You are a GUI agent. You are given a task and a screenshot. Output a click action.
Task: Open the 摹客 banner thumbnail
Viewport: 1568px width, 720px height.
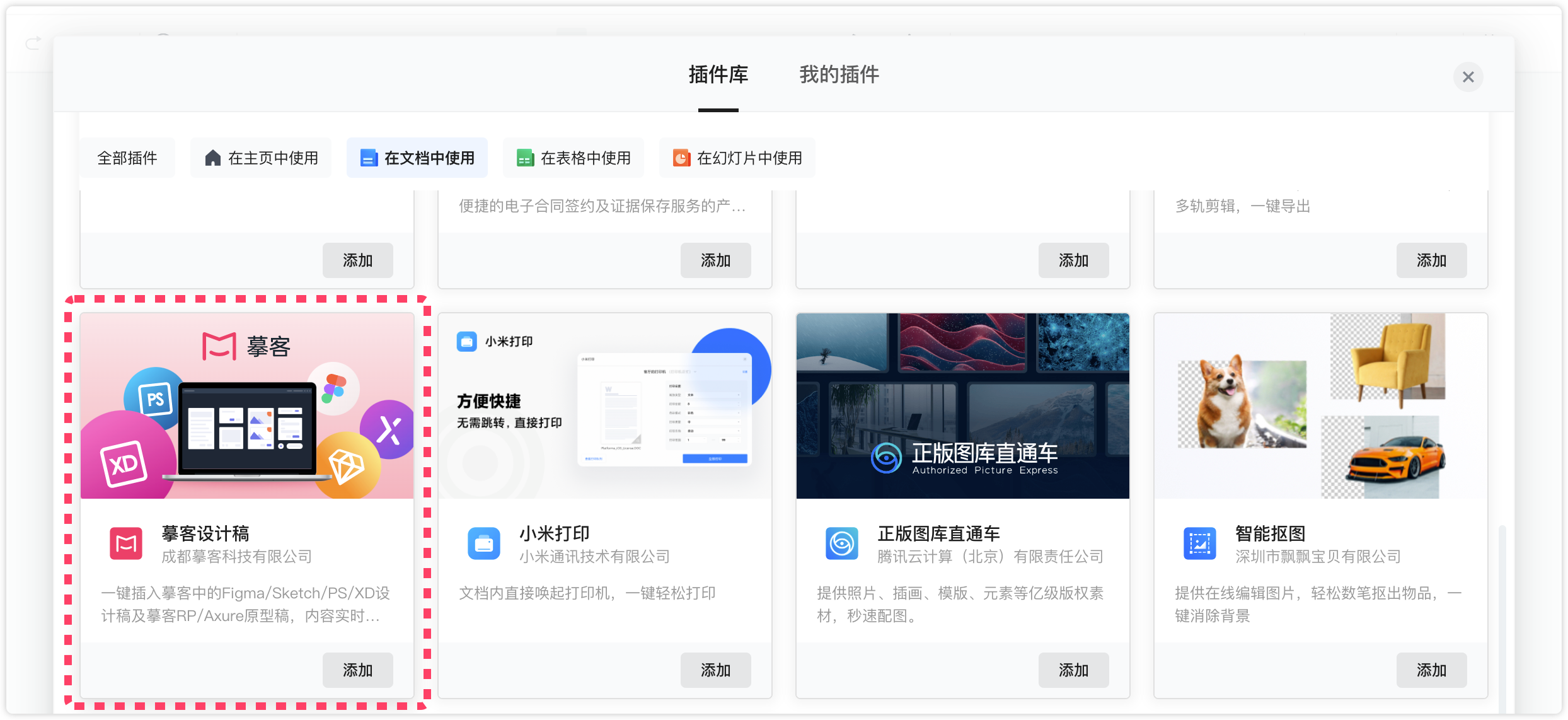point(247,405)
